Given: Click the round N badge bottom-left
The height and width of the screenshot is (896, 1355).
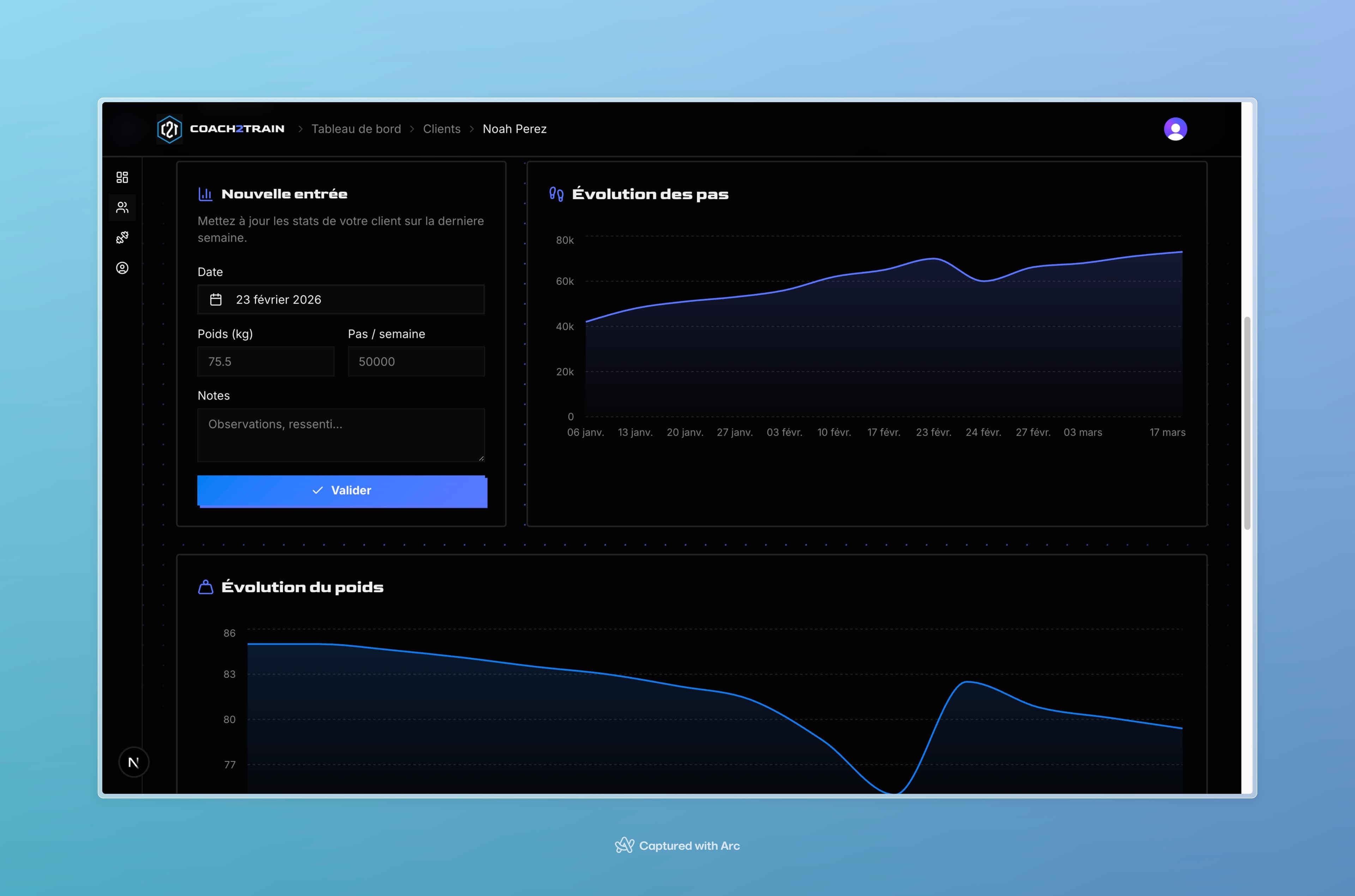Looking at the screenshot, I should click(x=134, y=762).
